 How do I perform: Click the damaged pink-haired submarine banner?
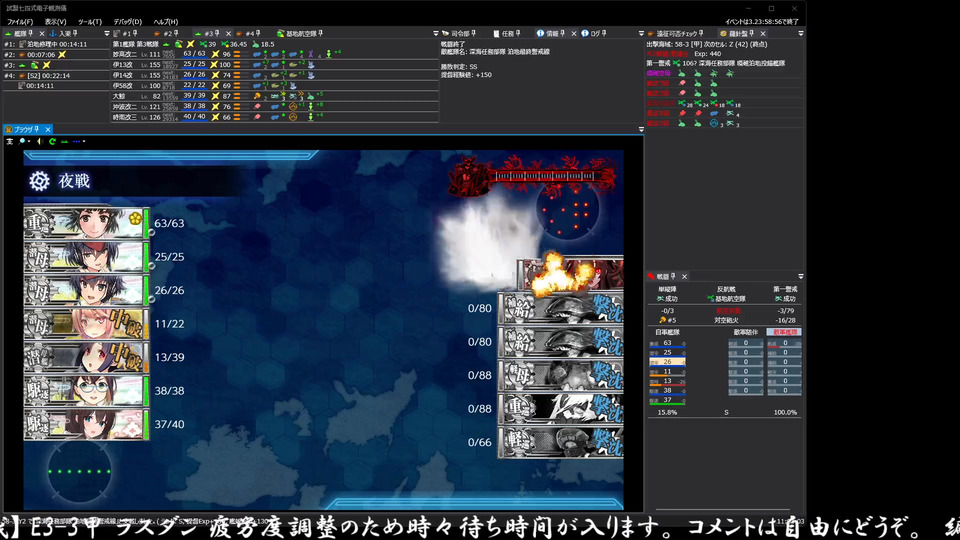[86, 323]
